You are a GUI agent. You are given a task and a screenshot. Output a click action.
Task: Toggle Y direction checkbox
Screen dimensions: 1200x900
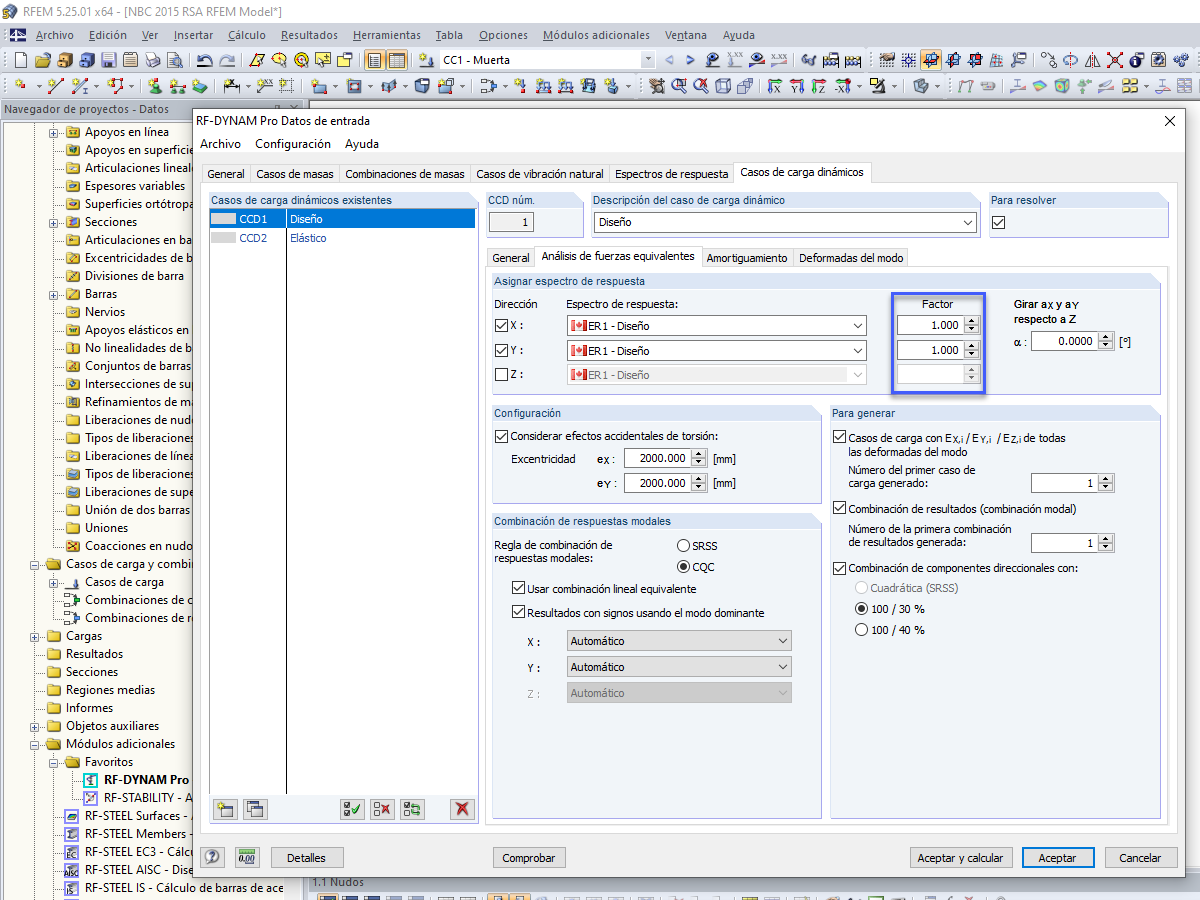pos(502,351)
